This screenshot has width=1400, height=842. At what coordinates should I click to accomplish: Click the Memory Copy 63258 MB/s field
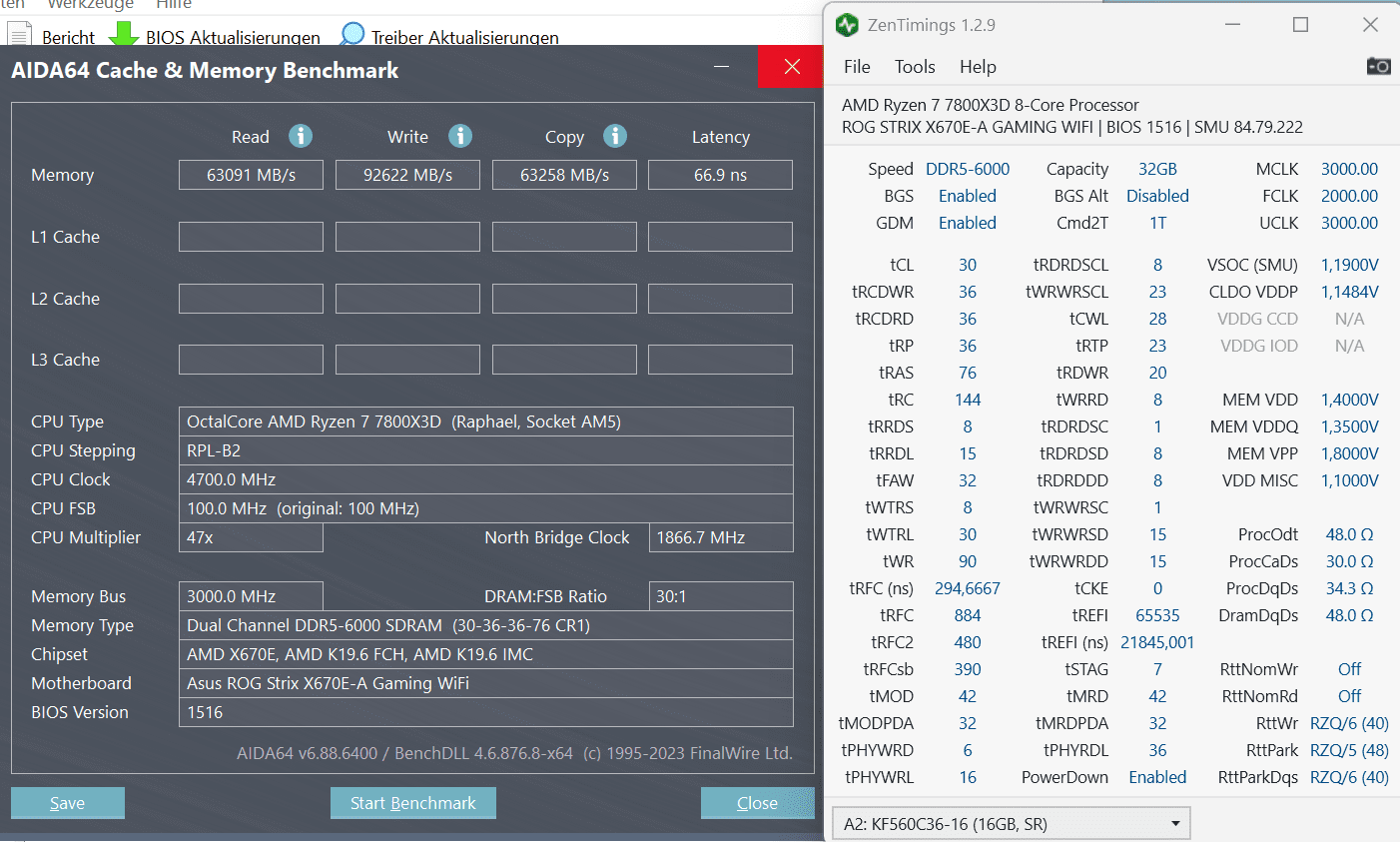click(x=564, y=175)
